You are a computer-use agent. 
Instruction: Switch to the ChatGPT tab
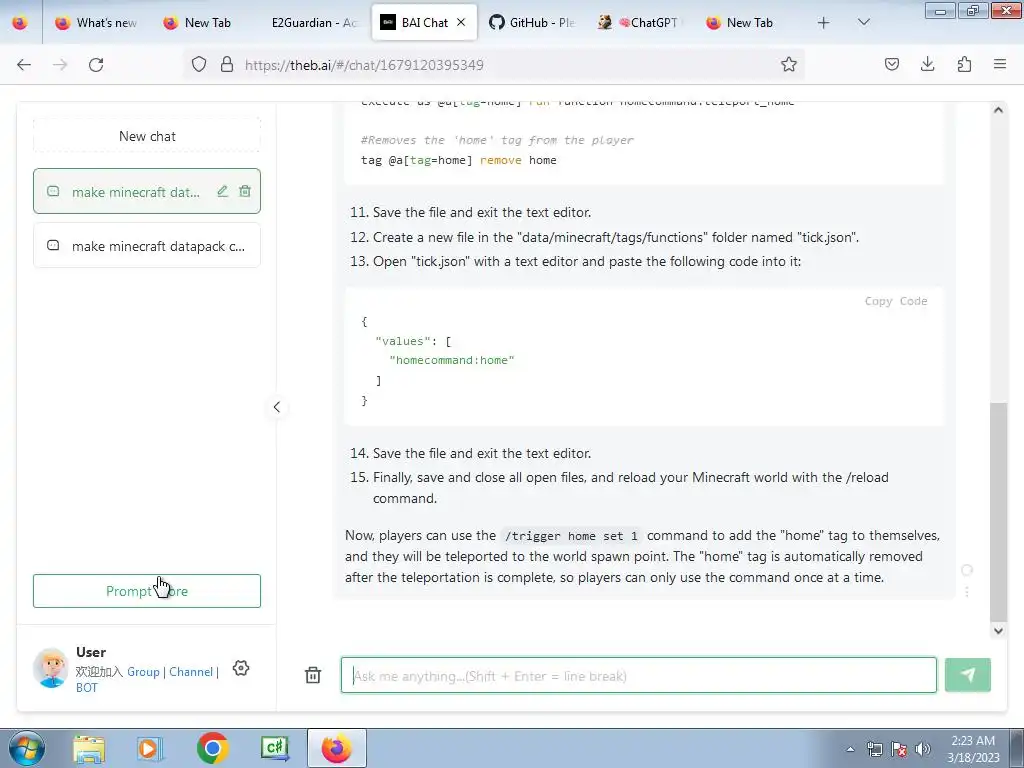pos(640,22)
